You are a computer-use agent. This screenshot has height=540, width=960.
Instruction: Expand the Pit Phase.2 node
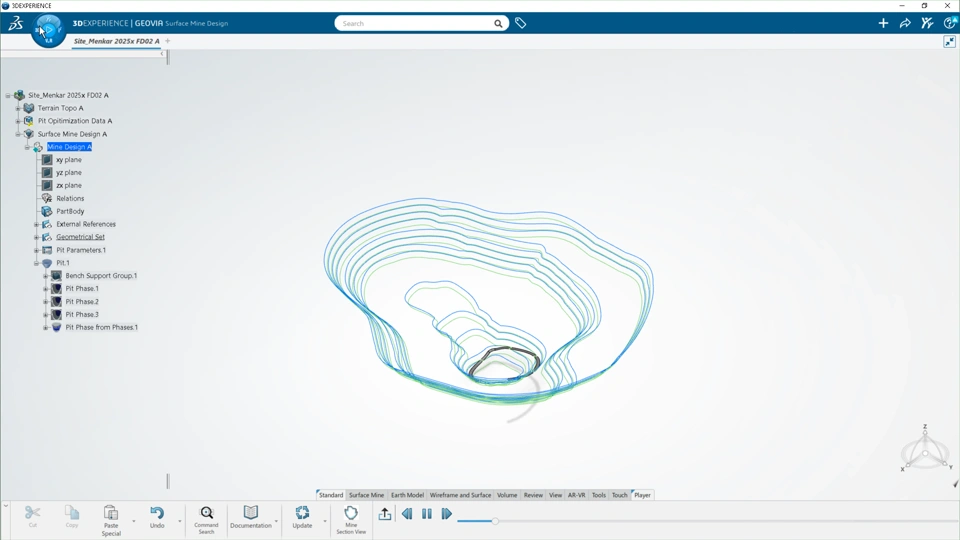click(45, 302)
